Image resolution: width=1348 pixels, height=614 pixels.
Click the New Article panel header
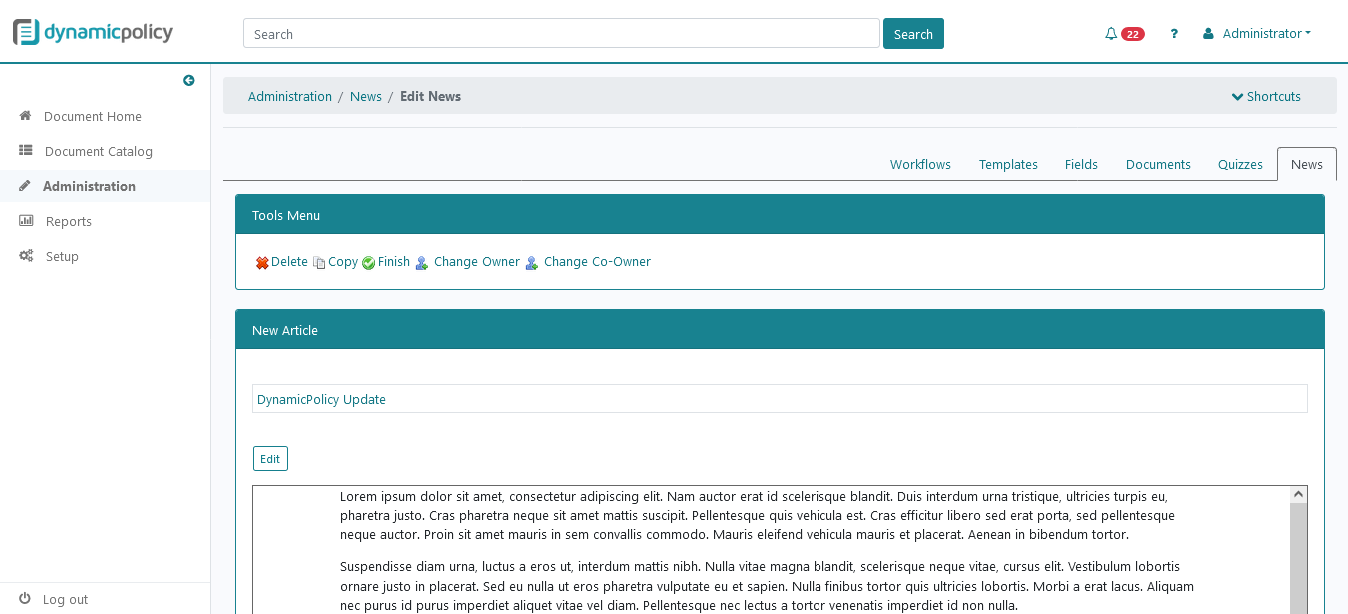[780, 330]
